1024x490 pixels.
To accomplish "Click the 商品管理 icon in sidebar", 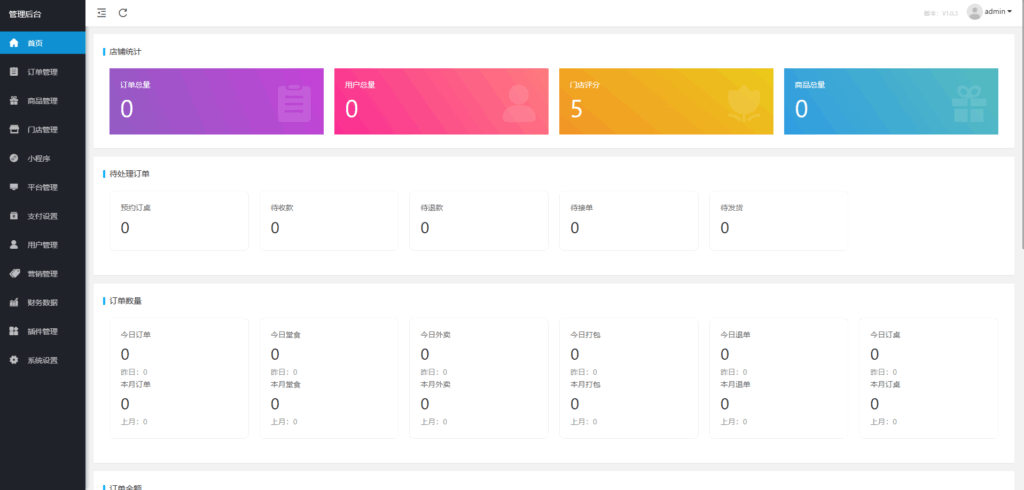I will [x=14, y=101].
